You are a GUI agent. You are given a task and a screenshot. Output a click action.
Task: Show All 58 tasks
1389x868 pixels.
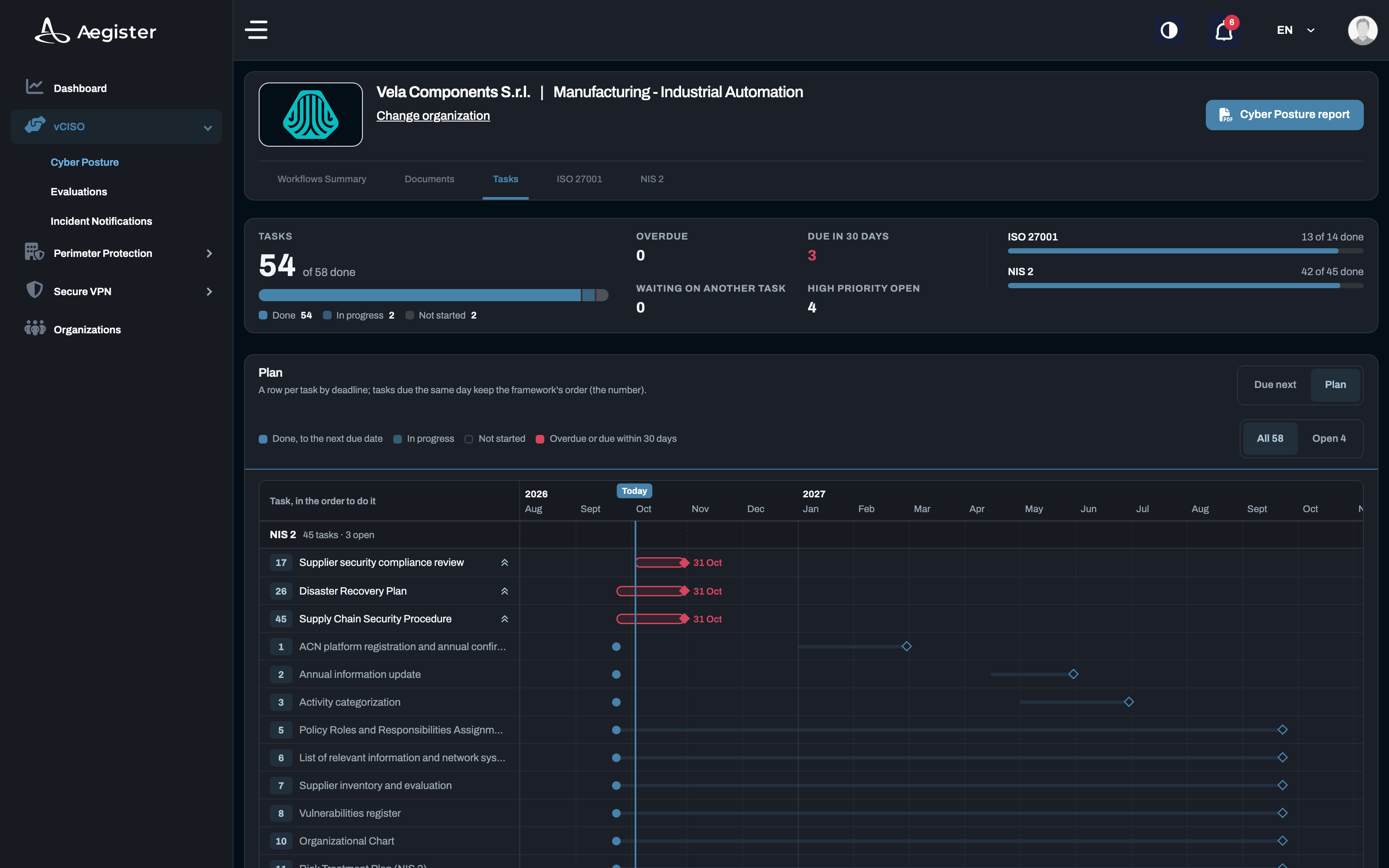point(1270,439)
